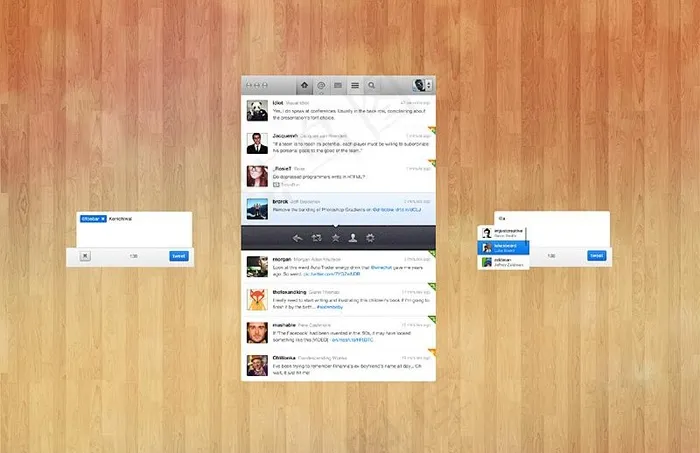
Task: Open the lists tab in toolbar
Action: [x=354, y=86]
